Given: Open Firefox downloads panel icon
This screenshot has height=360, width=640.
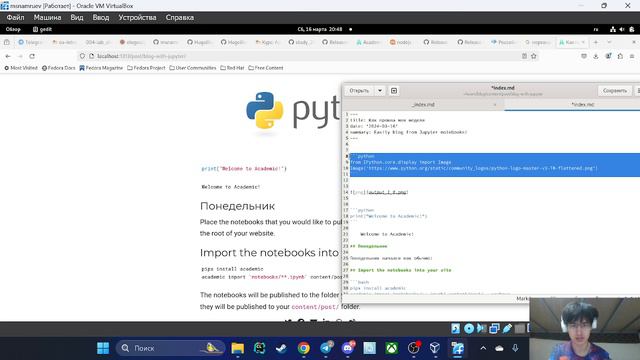Looking at the screenshot, I should pyautogui.click(x=596, y=56).
